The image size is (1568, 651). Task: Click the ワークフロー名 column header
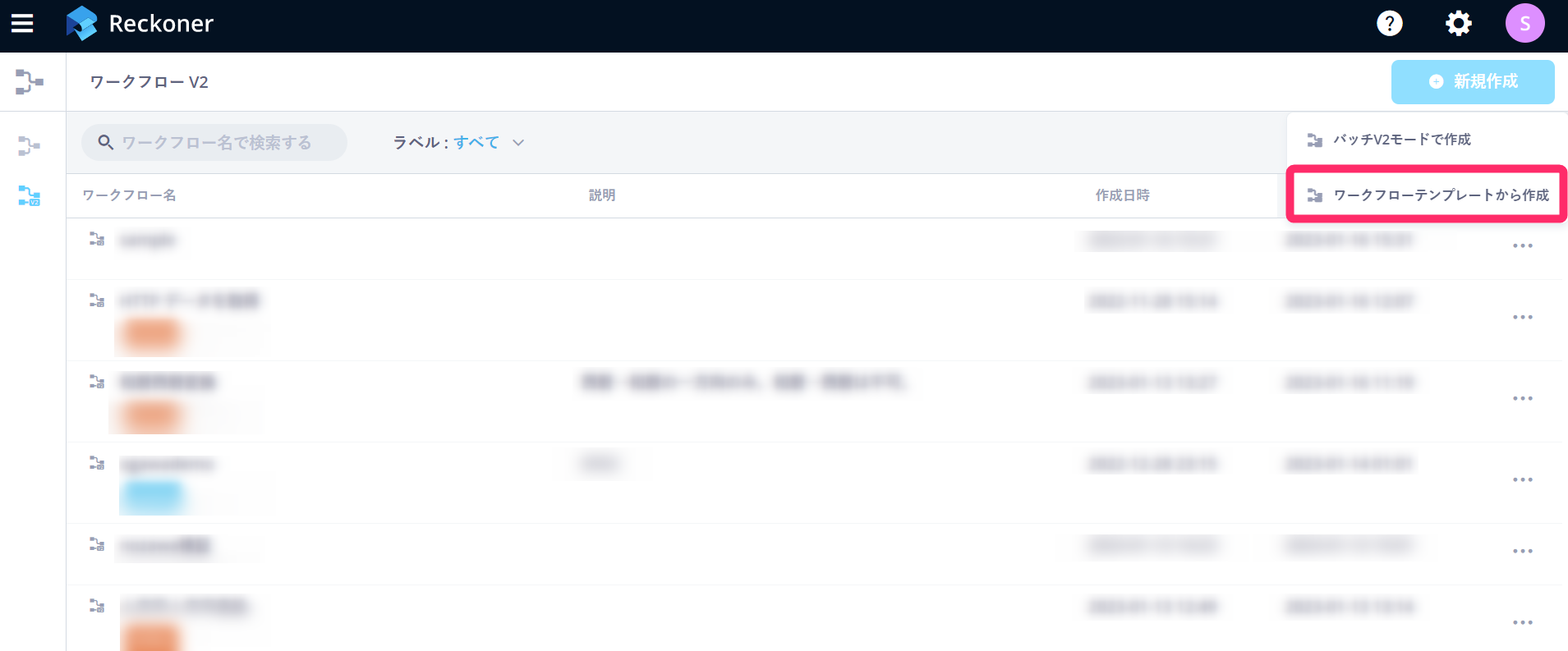129,195
